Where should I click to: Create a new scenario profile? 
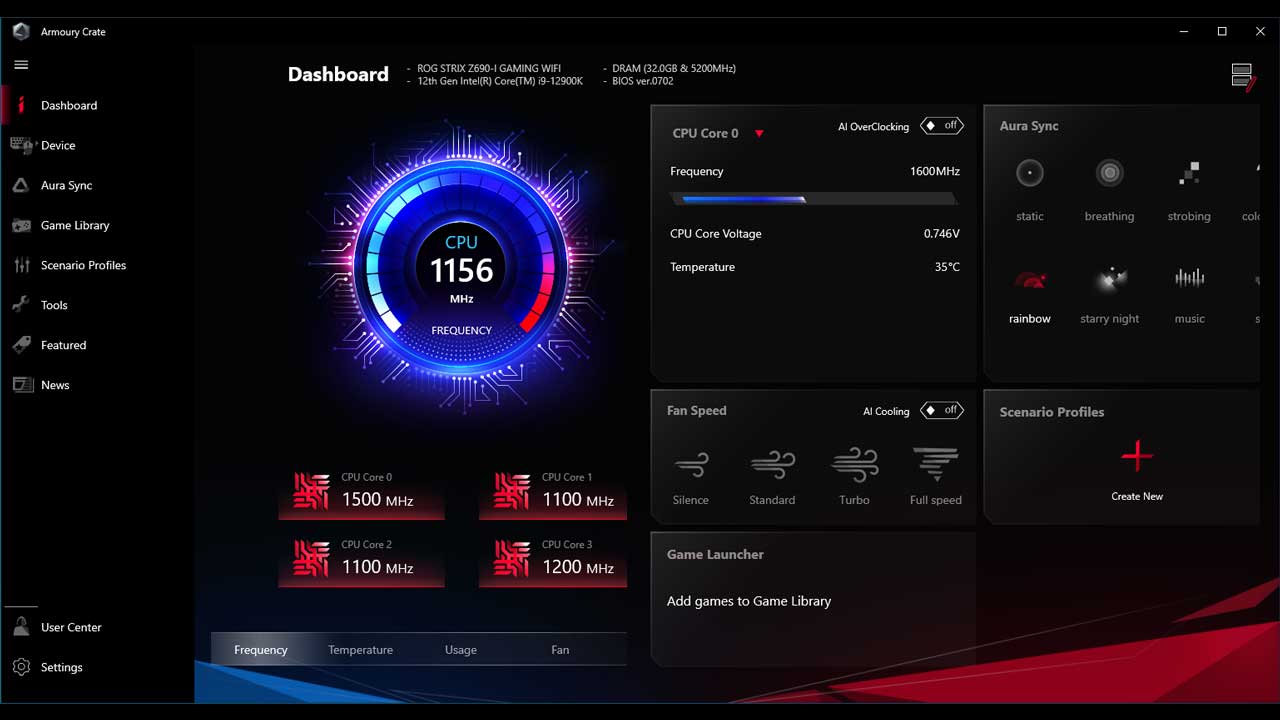(x=1137, y=470)
